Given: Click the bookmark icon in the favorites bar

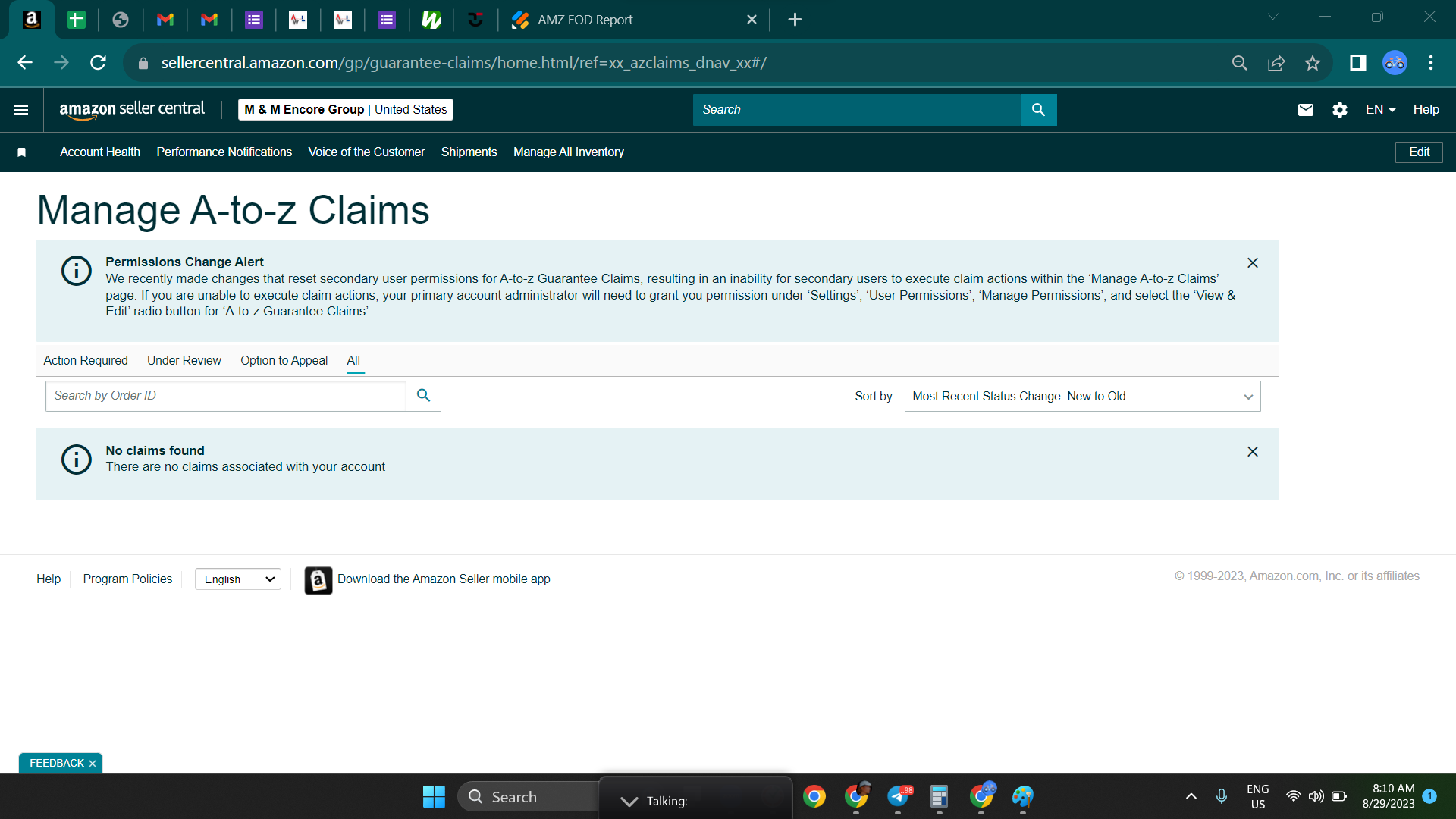Looking at the screenshot, I should point(22,152).
